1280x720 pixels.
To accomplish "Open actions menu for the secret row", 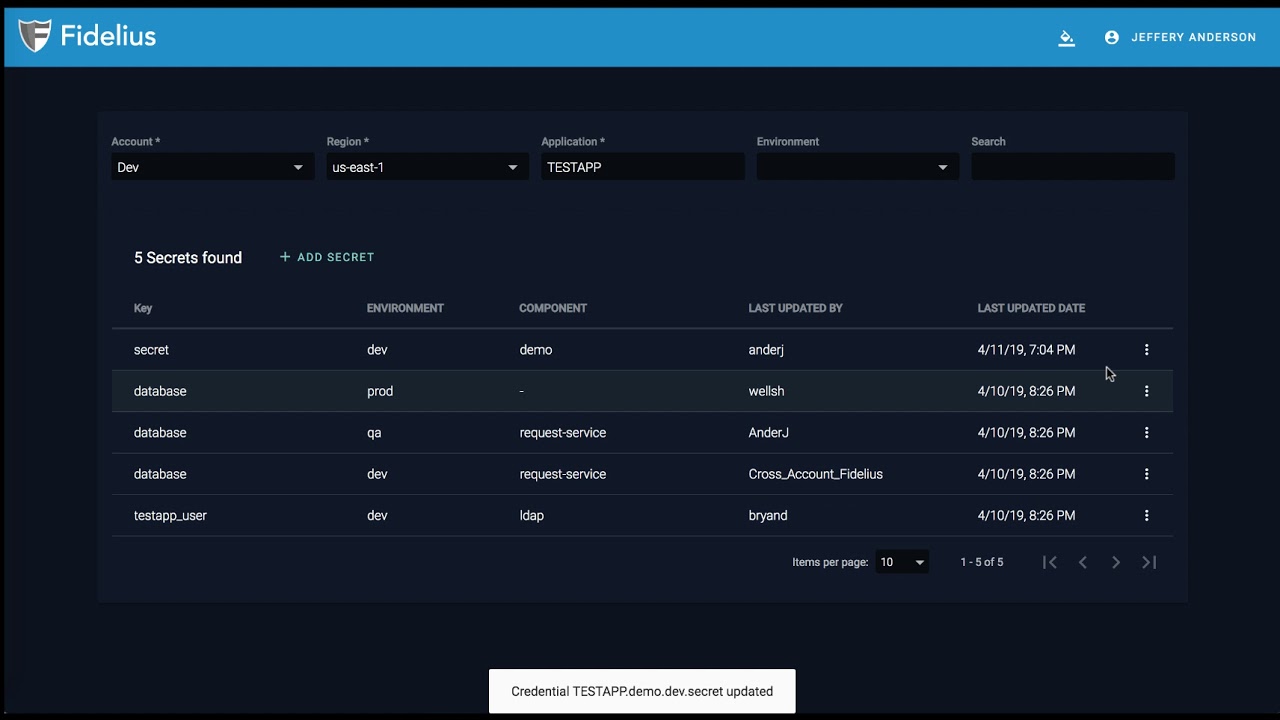I will pyautogui.click(x=1147, y=350).
